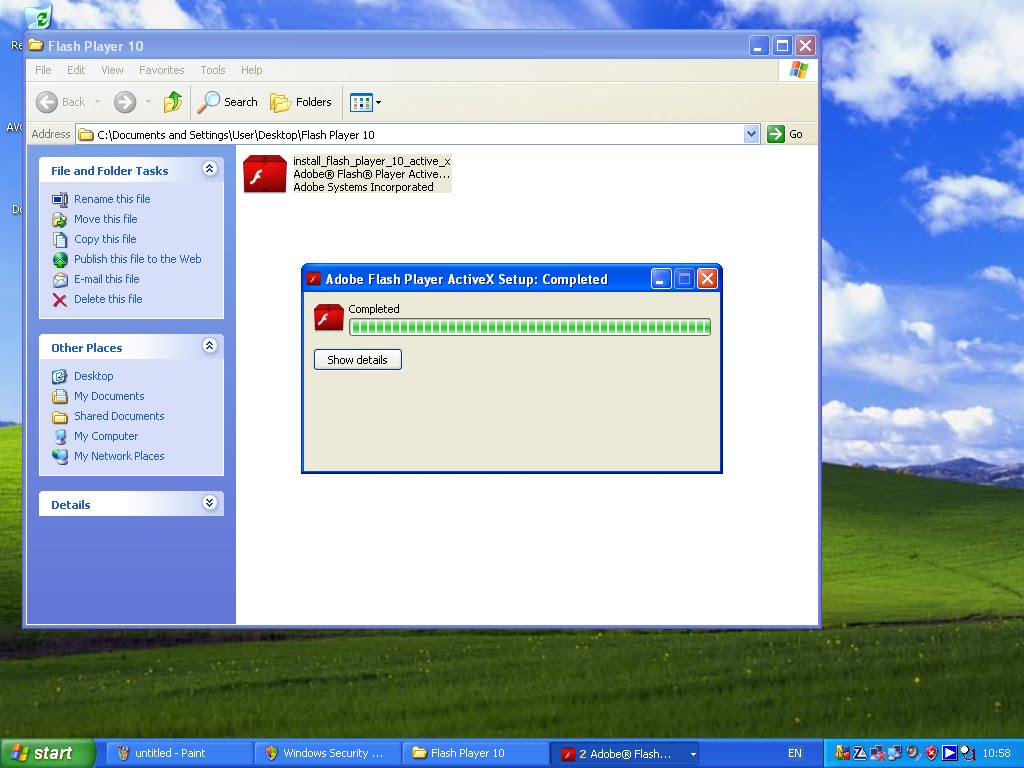This screenshot has width=1024, height=768.
Task: Click the Windows flag logo in Explorer
Action: click(x=798, y=70)
